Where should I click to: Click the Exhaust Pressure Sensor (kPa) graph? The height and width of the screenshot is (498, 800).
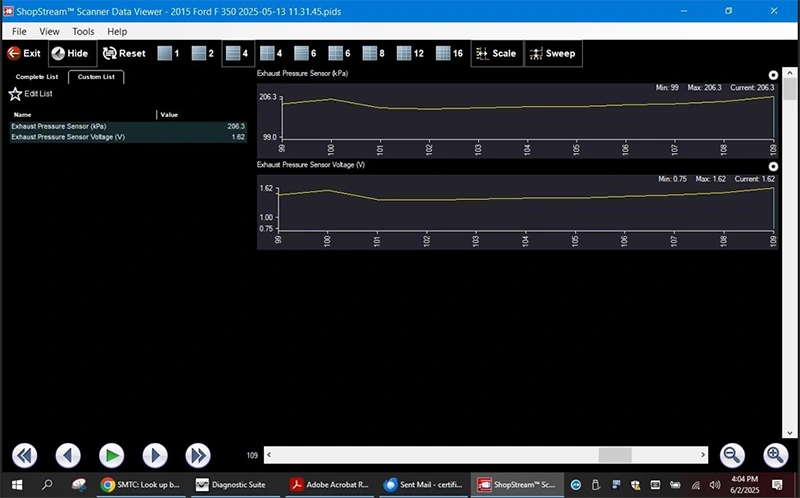coord(518,120)
